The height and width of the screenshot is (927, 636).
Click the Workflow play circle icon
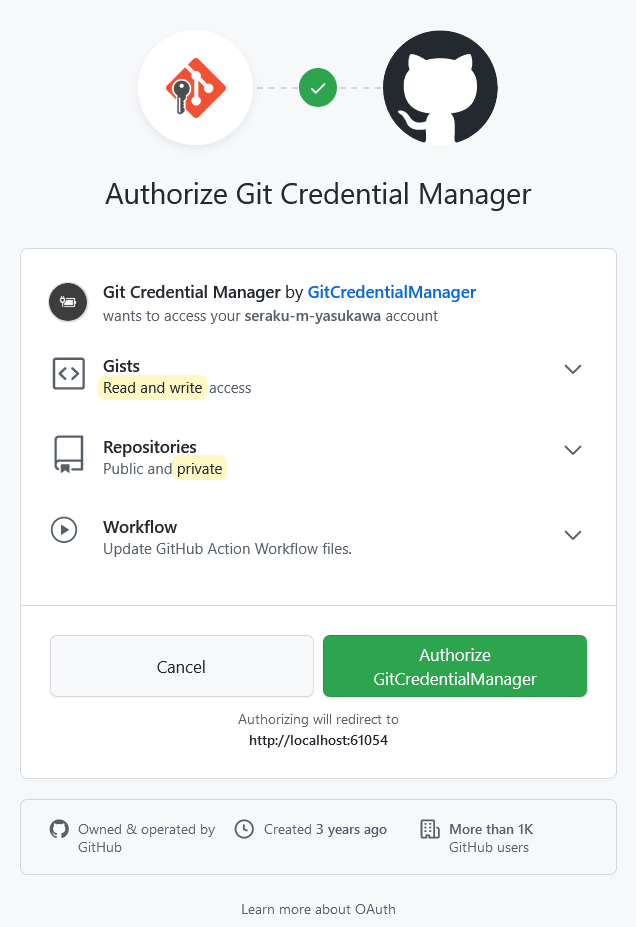point(64,530)
